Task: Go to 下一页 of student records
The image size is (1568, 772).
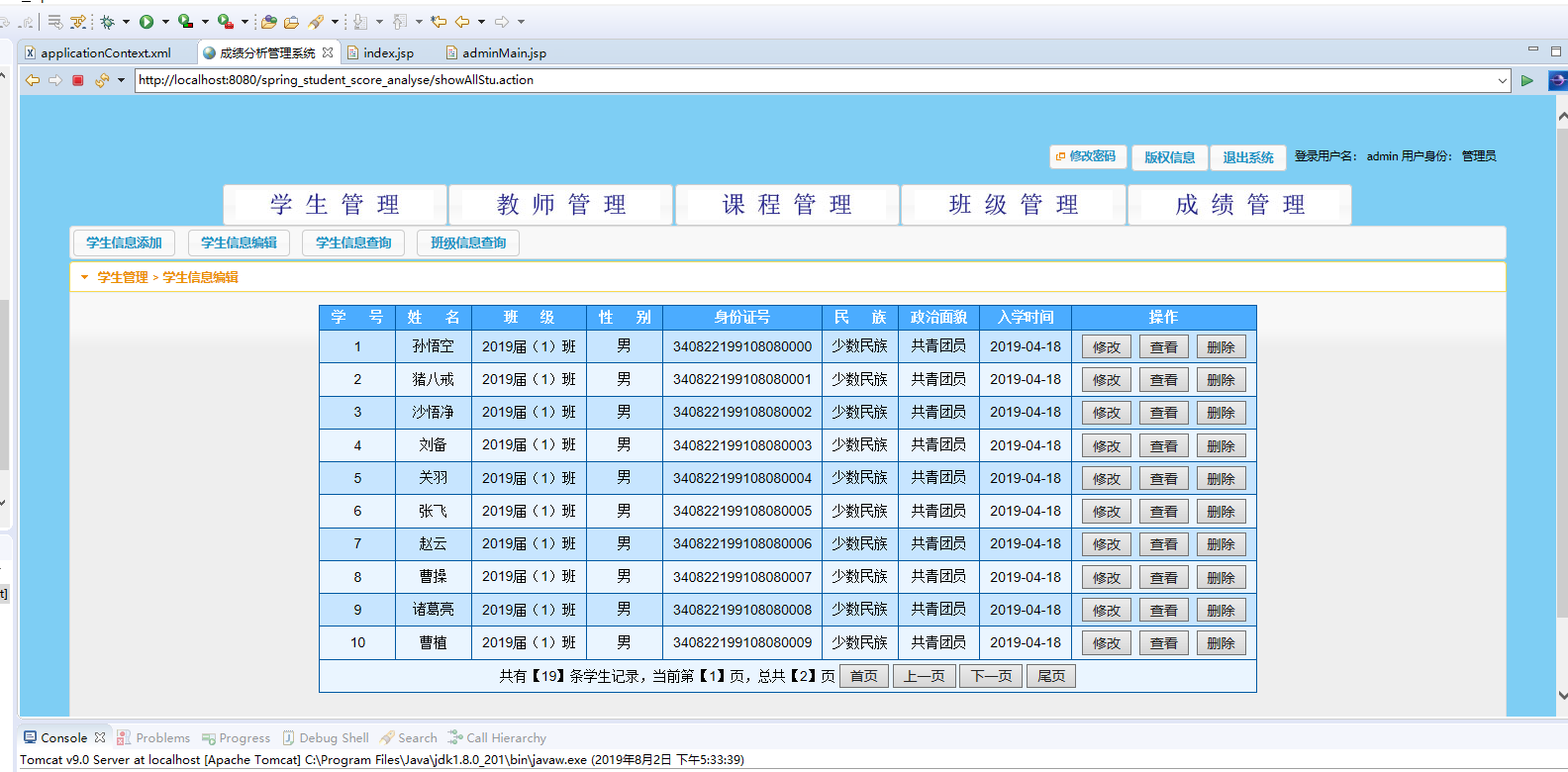Action: (x=991, y=676)
